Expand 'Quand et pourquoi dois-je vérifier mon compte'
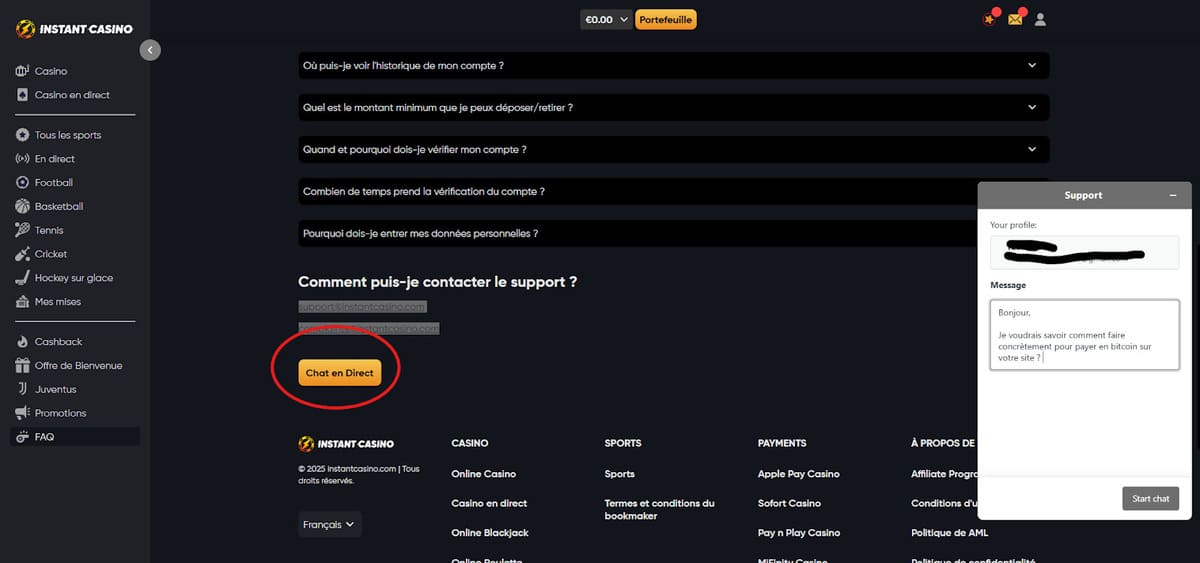Image resolution: width=1200 pixels, height=563 pixels. (674, 149)
